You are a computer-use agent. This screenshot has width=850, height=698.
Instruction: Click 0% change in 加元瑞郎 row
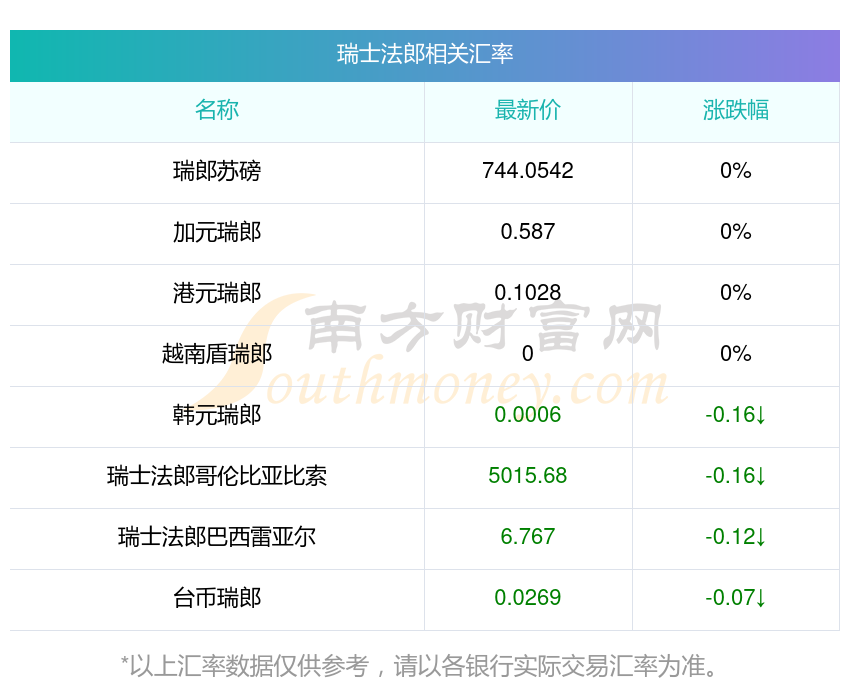click(x=736, y=232)
